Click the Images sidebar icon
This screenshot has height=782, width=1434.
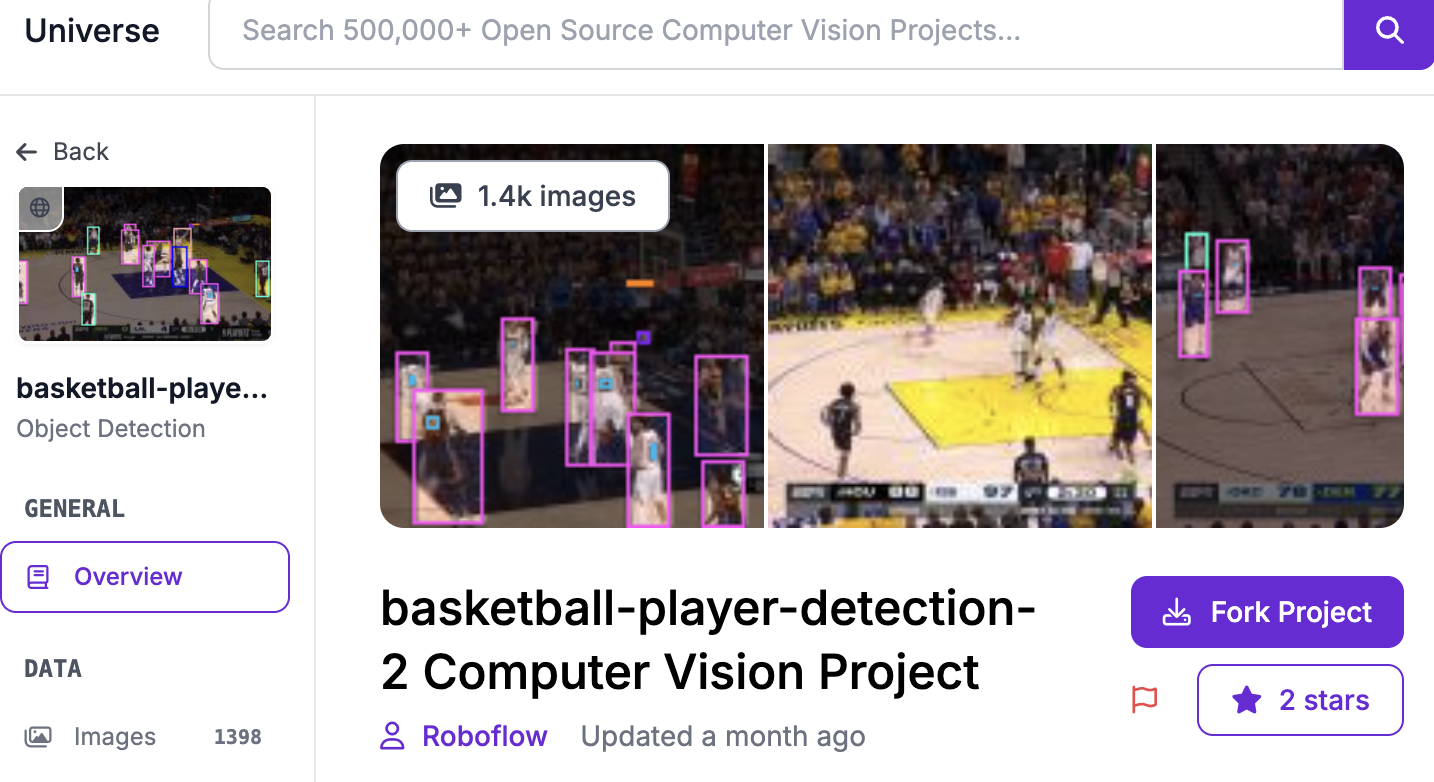[x=38, y=737]
